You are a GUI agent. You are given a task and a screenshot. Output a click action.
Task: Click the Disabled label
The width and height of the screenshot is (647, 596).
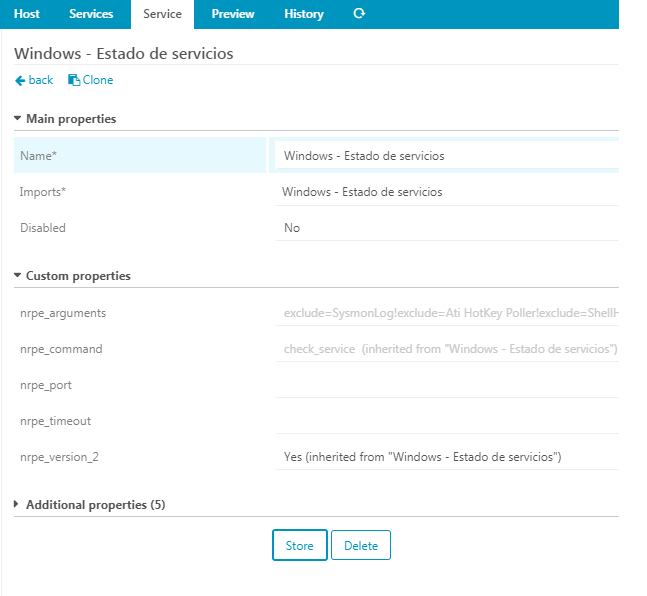point(43,228)
